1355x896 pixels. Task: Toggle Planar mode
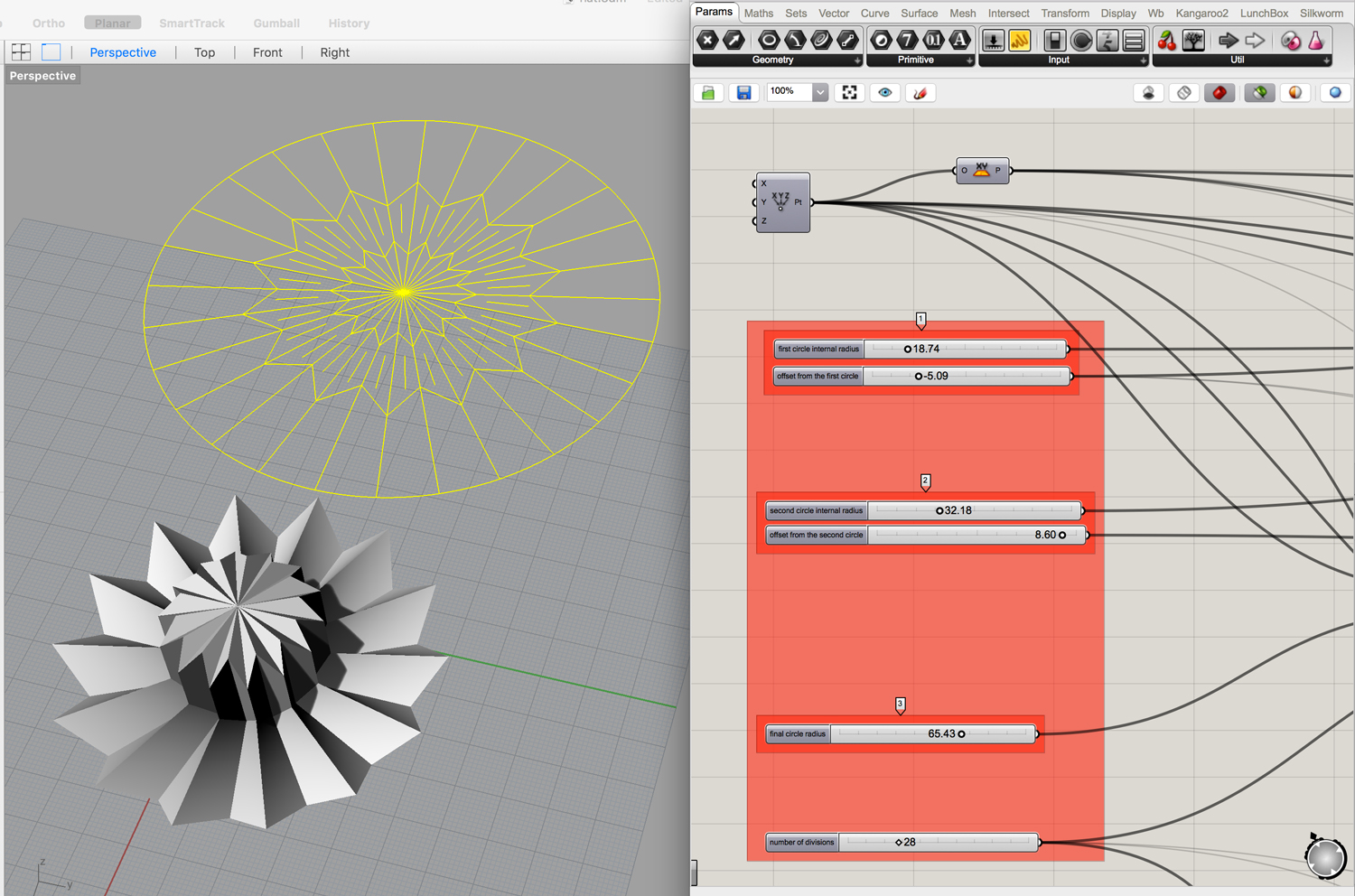(113, 23)
